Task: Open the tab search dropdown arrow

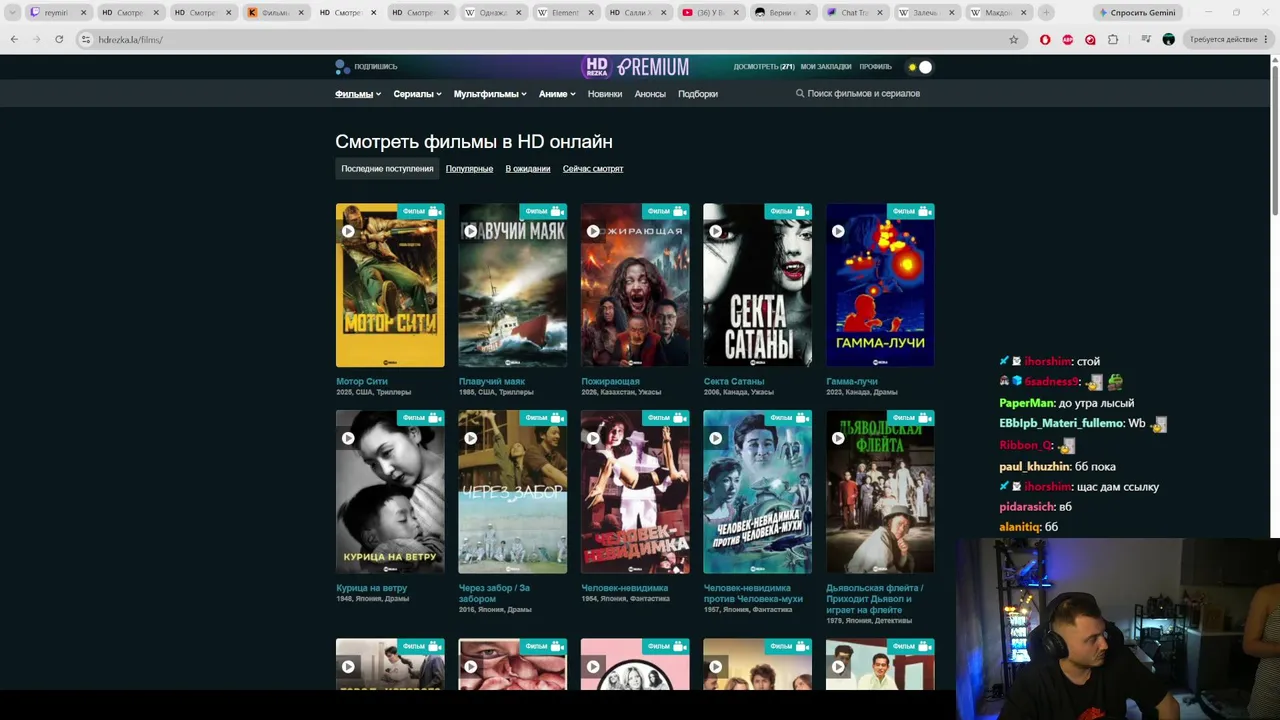Action: click(x=13, y=13)
